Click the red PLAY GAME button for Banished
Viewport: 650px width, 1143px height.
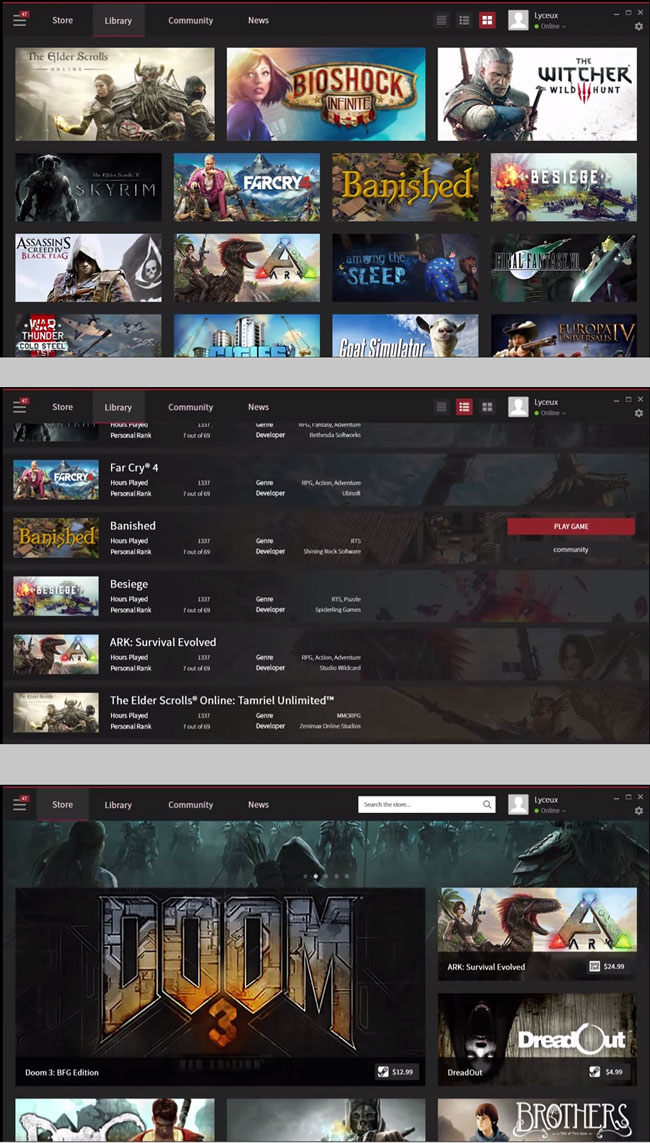pyautogui.click(x=571, y=527)
